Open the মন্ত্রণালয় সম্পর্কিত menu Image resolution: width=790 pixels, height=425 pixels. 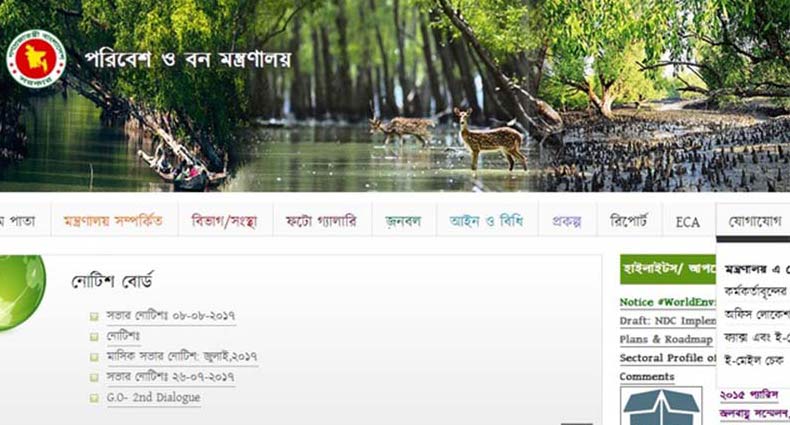113,221
